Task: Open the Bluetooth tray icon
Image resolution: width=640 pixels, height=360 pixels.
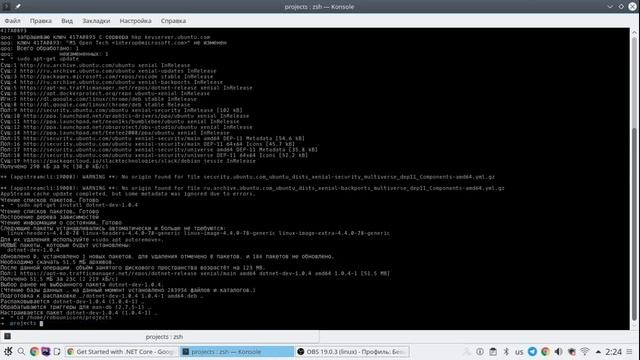Action: (x=506, y=351)
